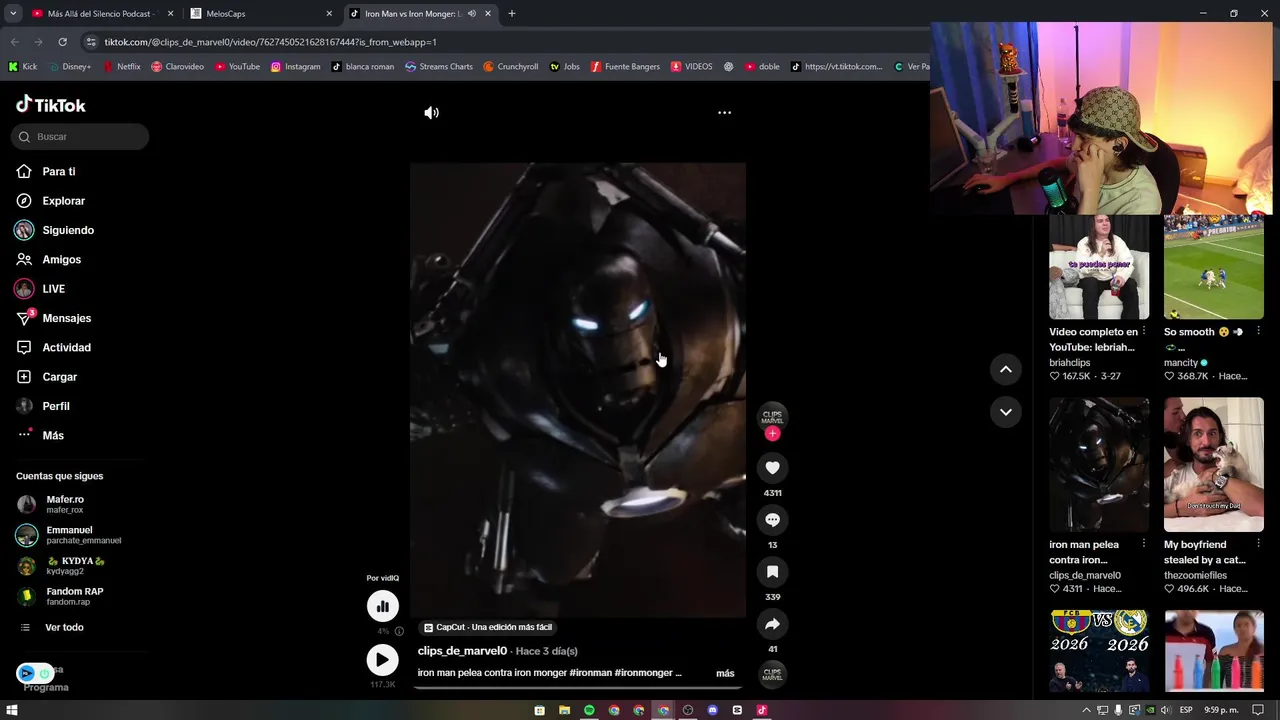Screen dimensions: 1280x720
Task: Open the Amigos page
Action: pos(61,260)
